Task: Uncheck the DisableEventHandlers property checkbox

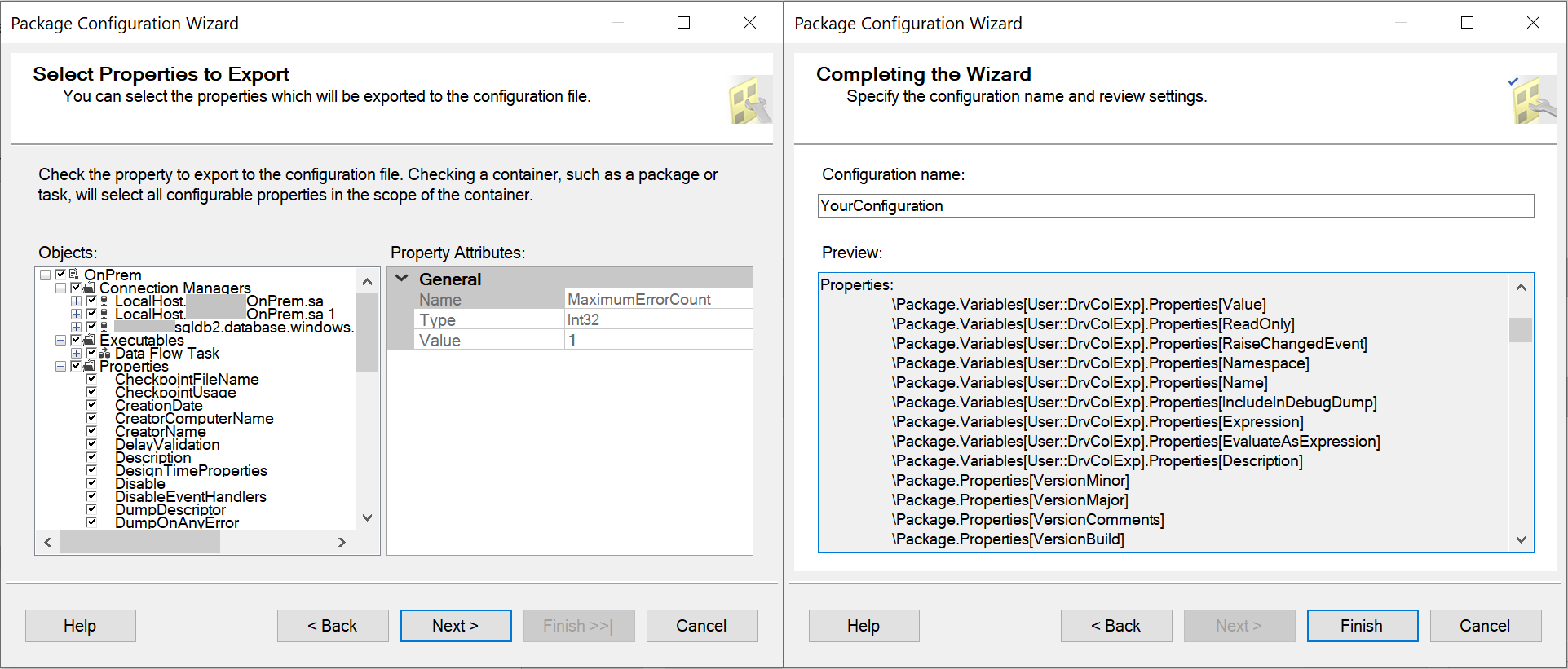Action: coord(91,496)
